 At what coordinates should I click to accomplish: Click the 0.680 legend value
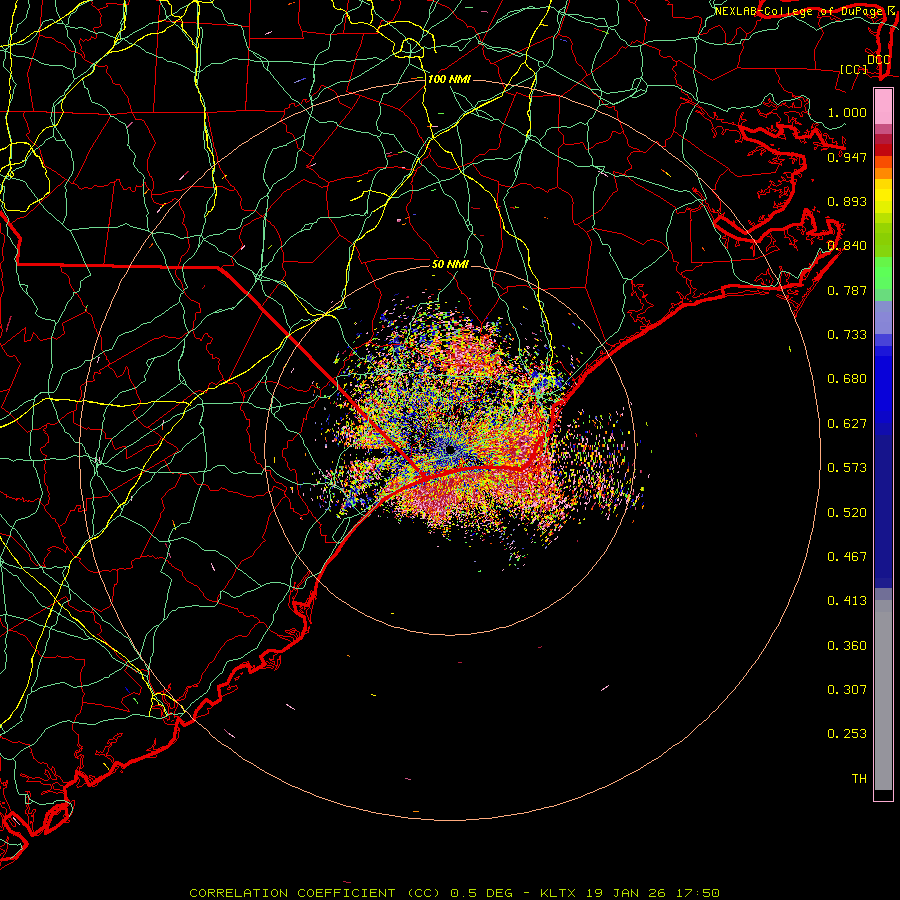point(847,379)
